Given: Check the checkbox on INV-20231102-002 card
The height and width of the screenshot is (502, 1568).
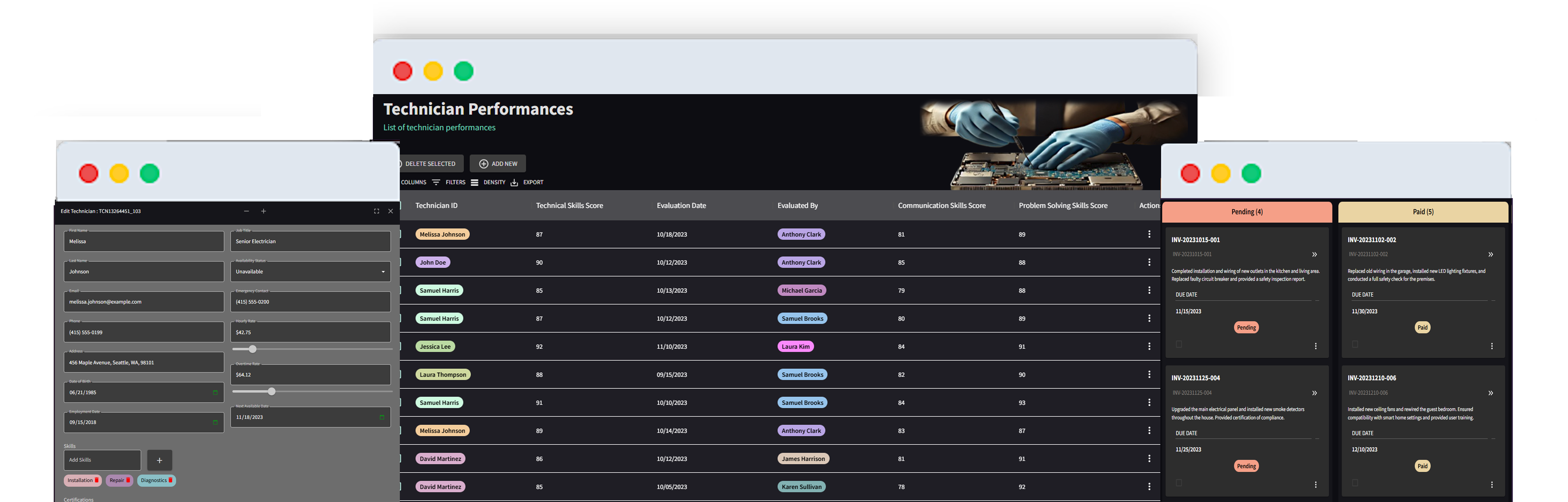Looking at the screenshot, I should (1354, 344).
